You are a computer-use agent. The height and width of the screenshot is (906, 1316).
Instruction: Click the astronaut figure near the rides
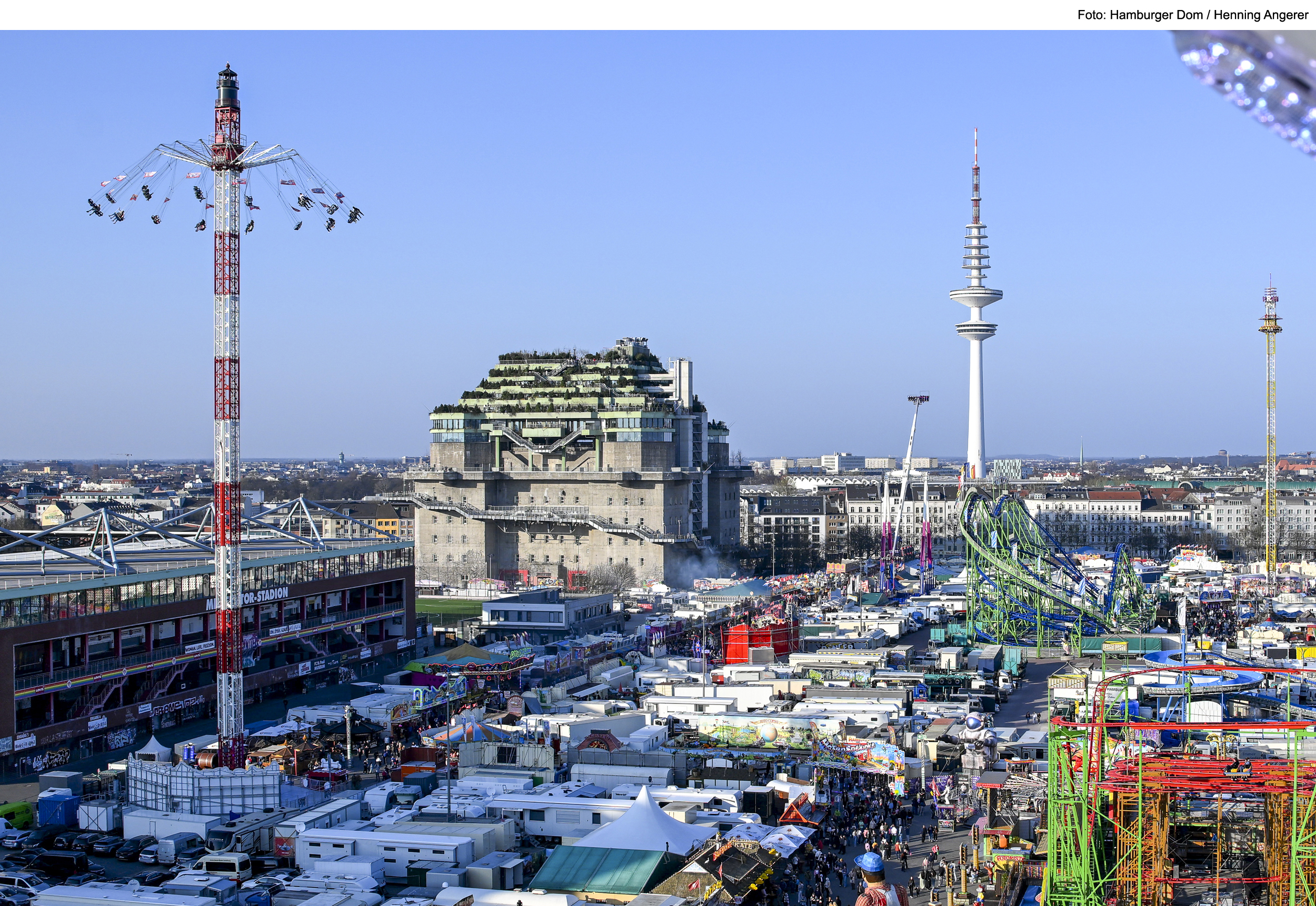coord(976,736)
